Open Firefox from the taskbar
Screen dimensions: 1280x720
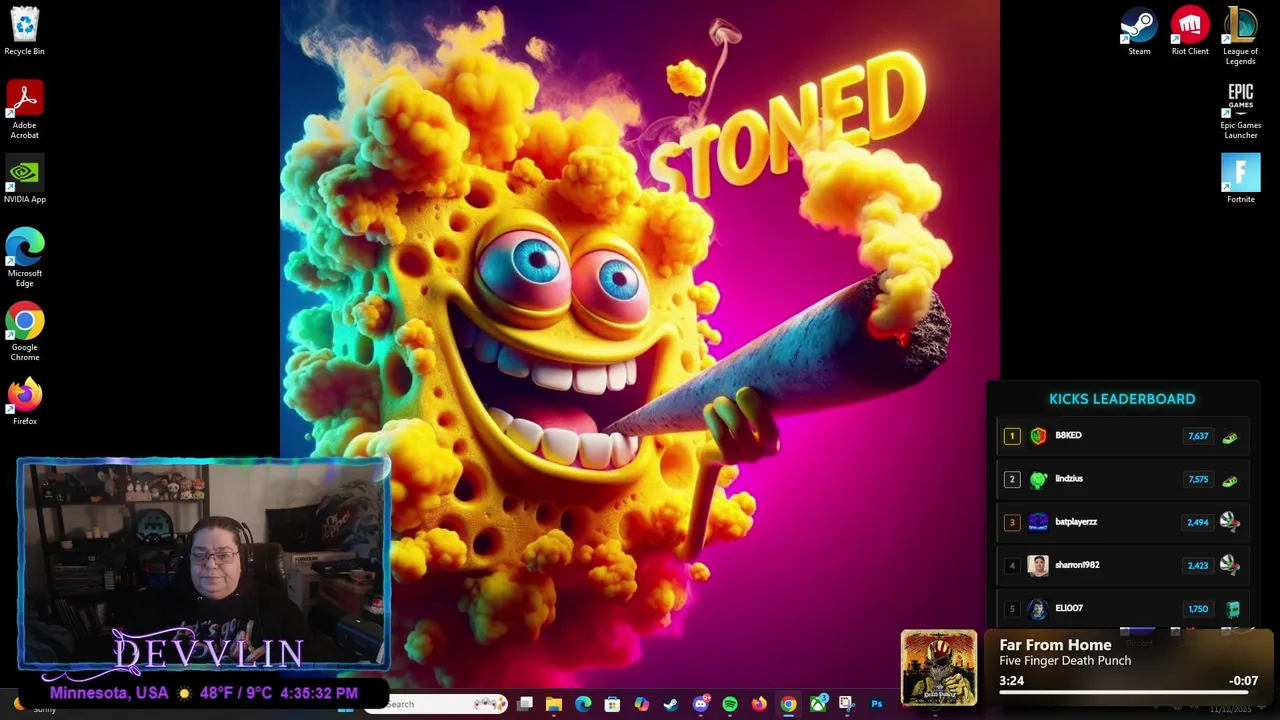759,704
